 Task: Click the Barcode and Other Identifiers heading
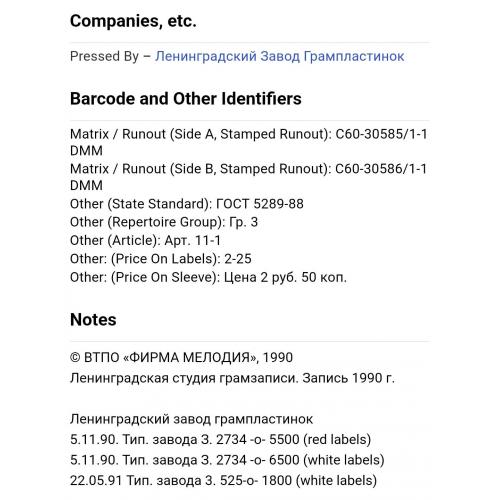186,99
